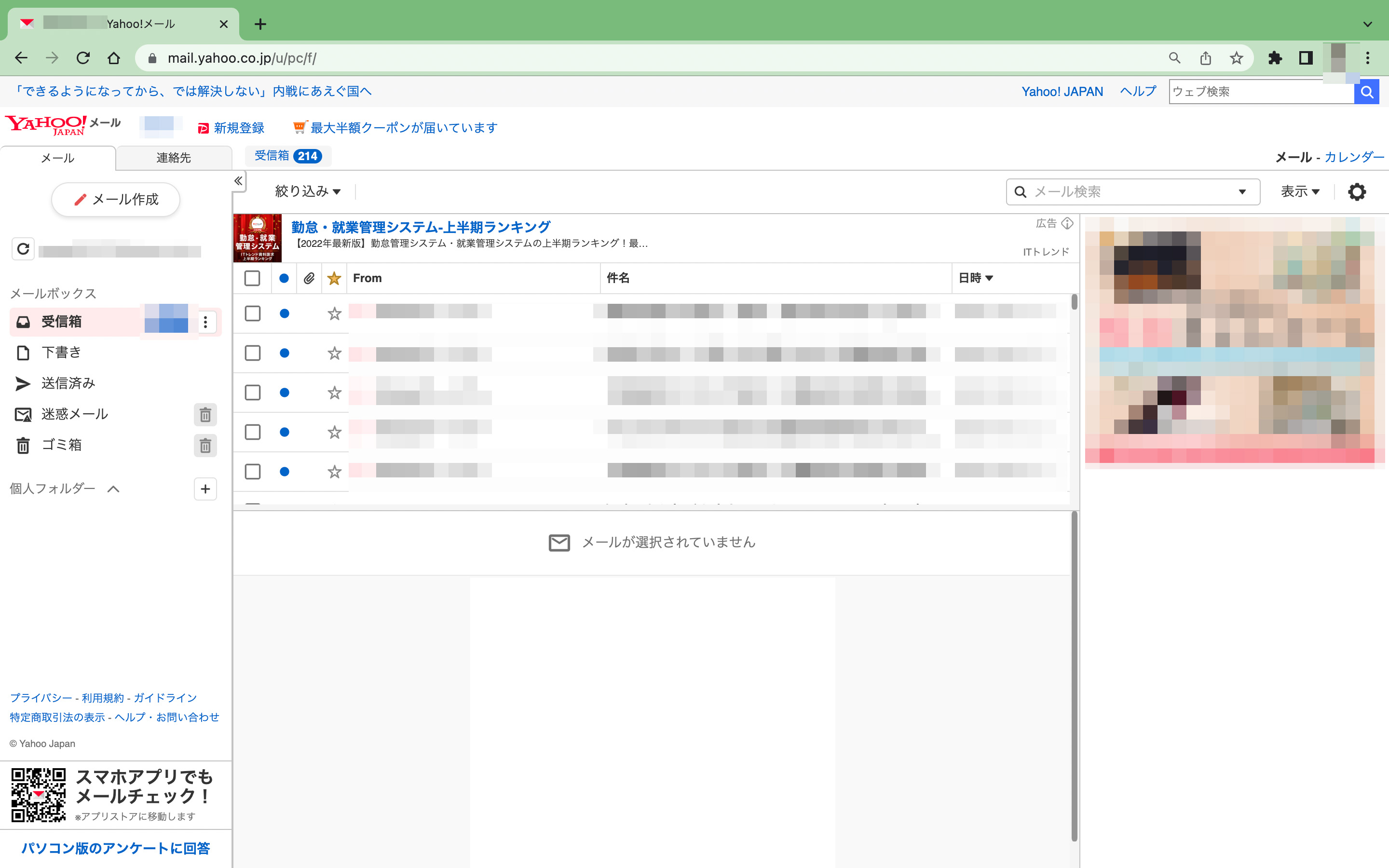Click the unread blue dot column header
Screen dimensions: 1389x868
[284, 278]
